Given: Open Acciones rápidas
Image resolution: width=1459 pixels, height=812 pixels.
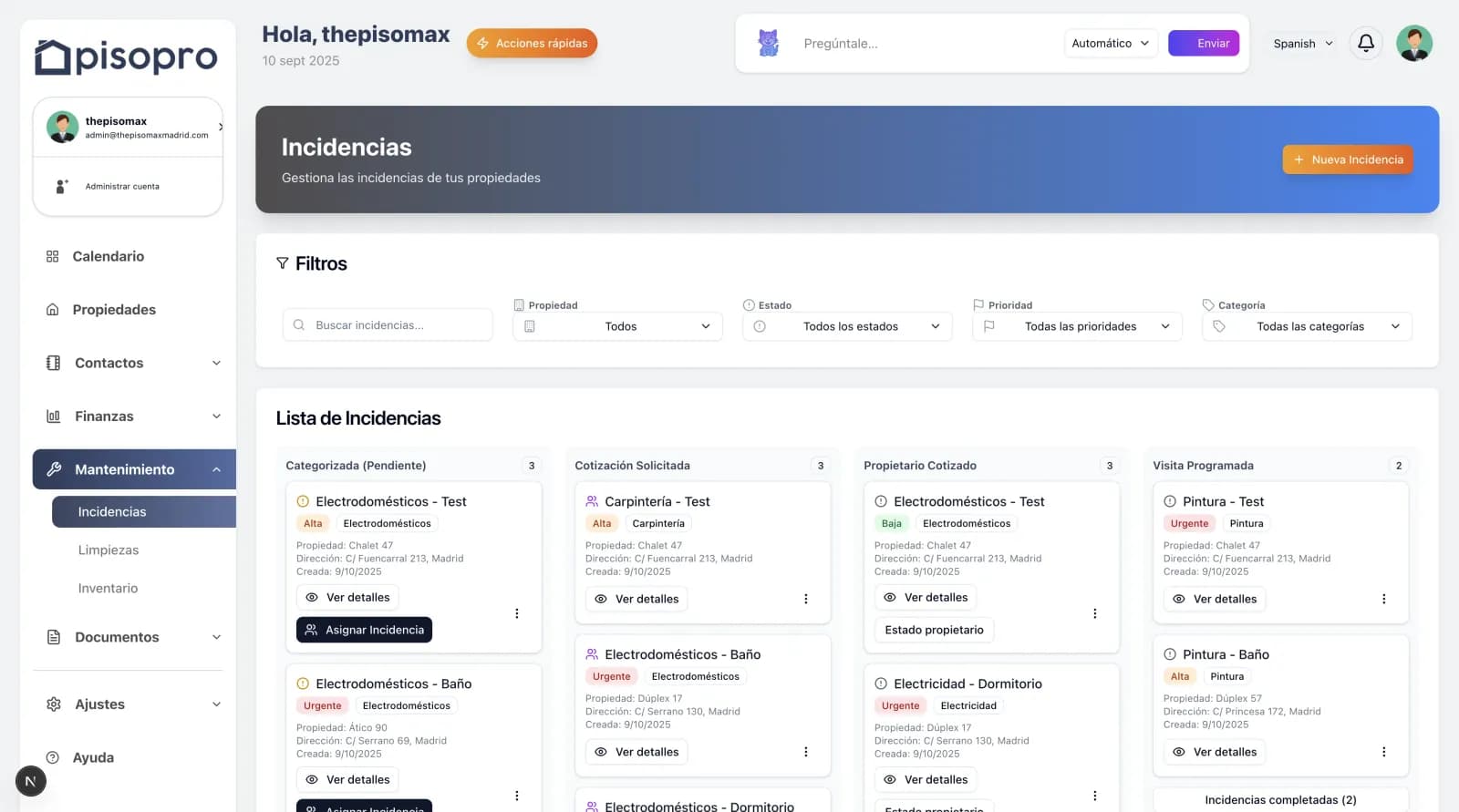Looking at the screenshot, I should point(532,43).
